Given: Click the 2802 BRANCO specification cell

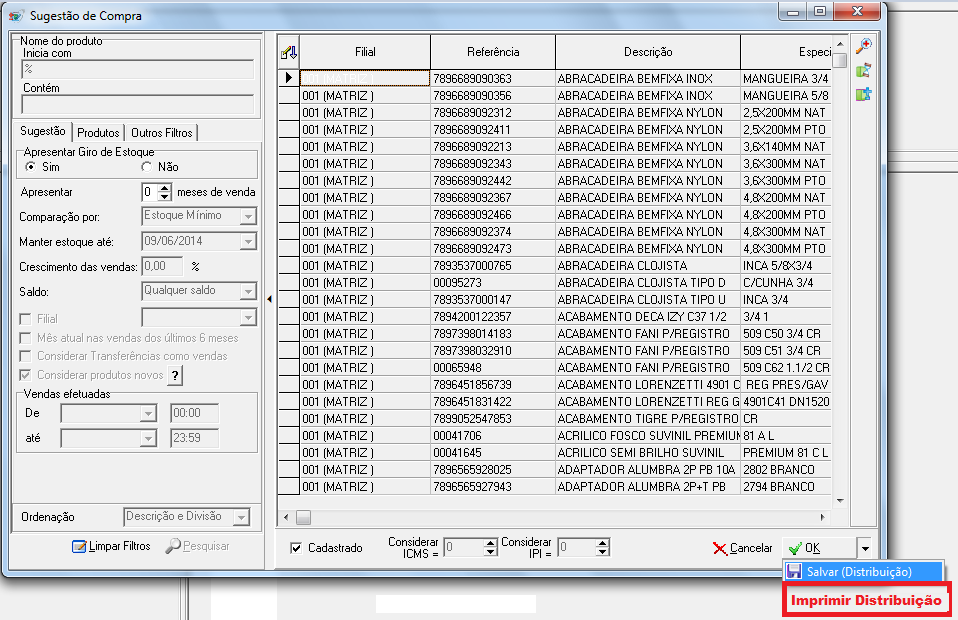Looking at the screenshot, I should [x=786, y=470].
